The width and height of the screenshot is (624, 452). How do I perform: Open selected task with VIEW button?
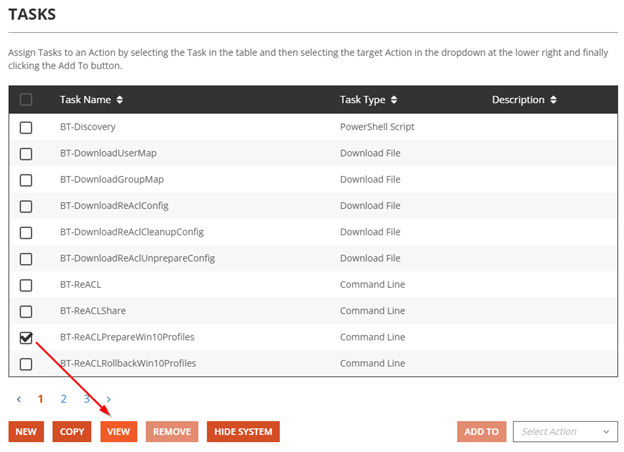[119, 431]
